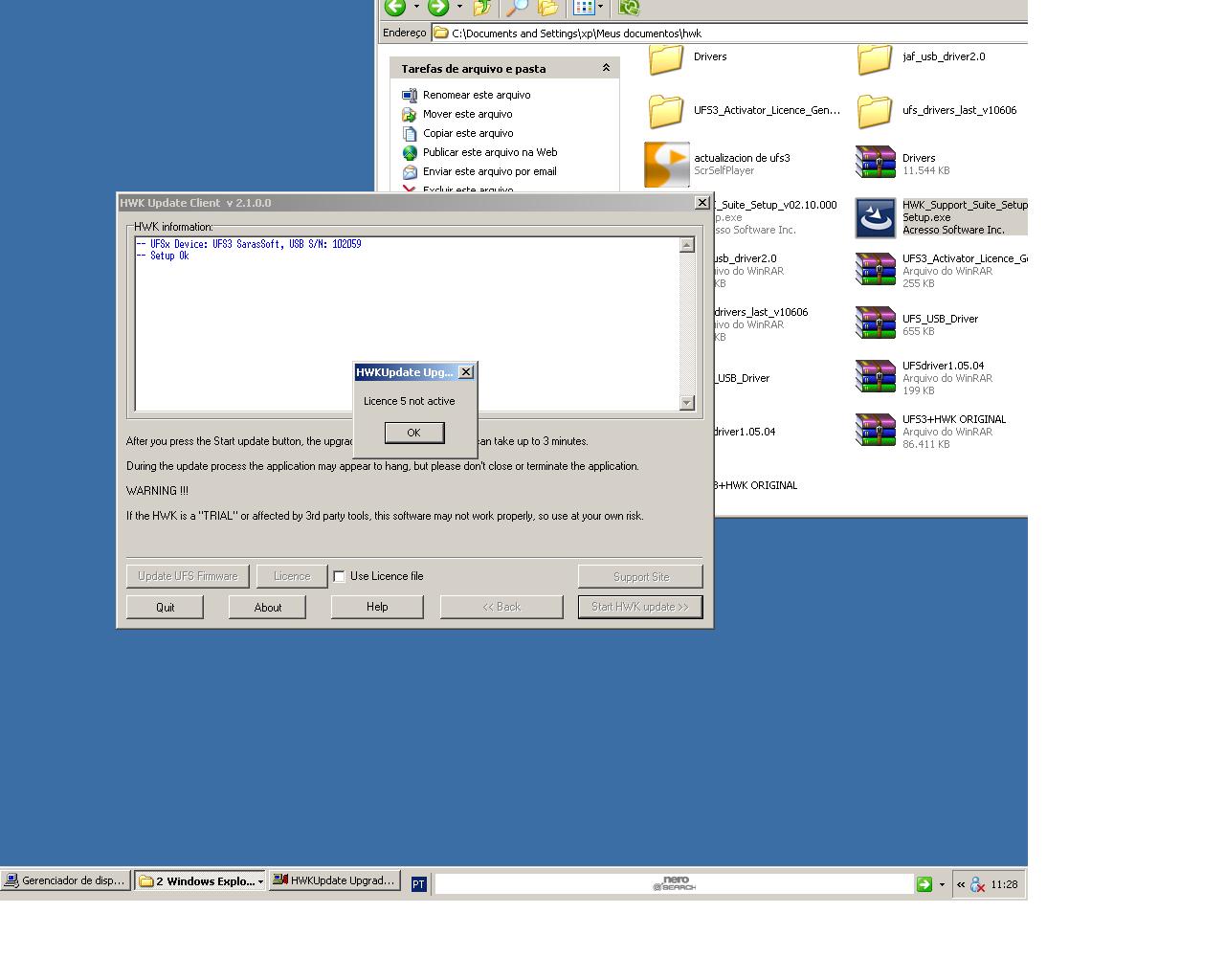Click the copy file task icon
The height and width of the screenshot is (980, 1225).
[x=410, y=133]
